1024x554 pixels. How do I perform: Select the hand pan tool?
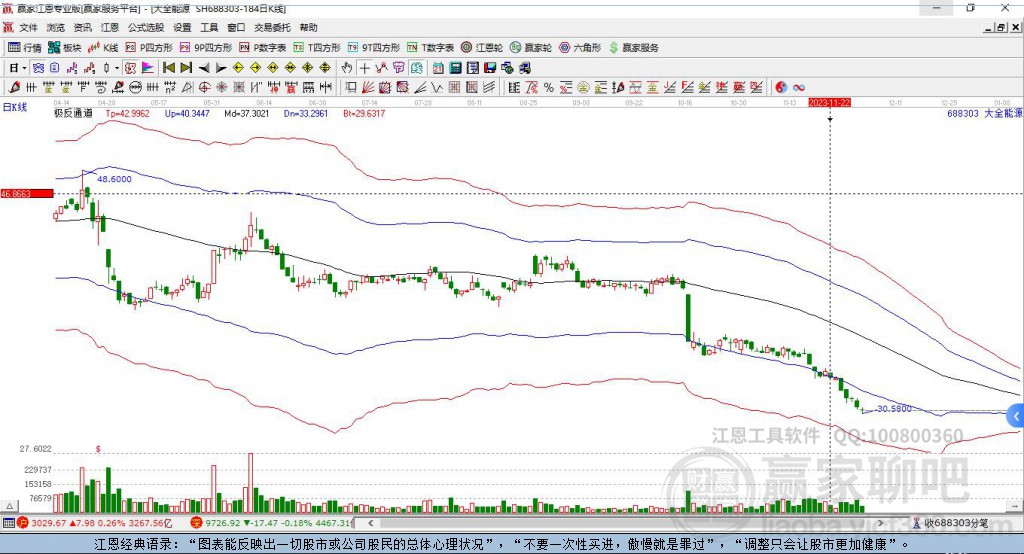pos(347,68)
